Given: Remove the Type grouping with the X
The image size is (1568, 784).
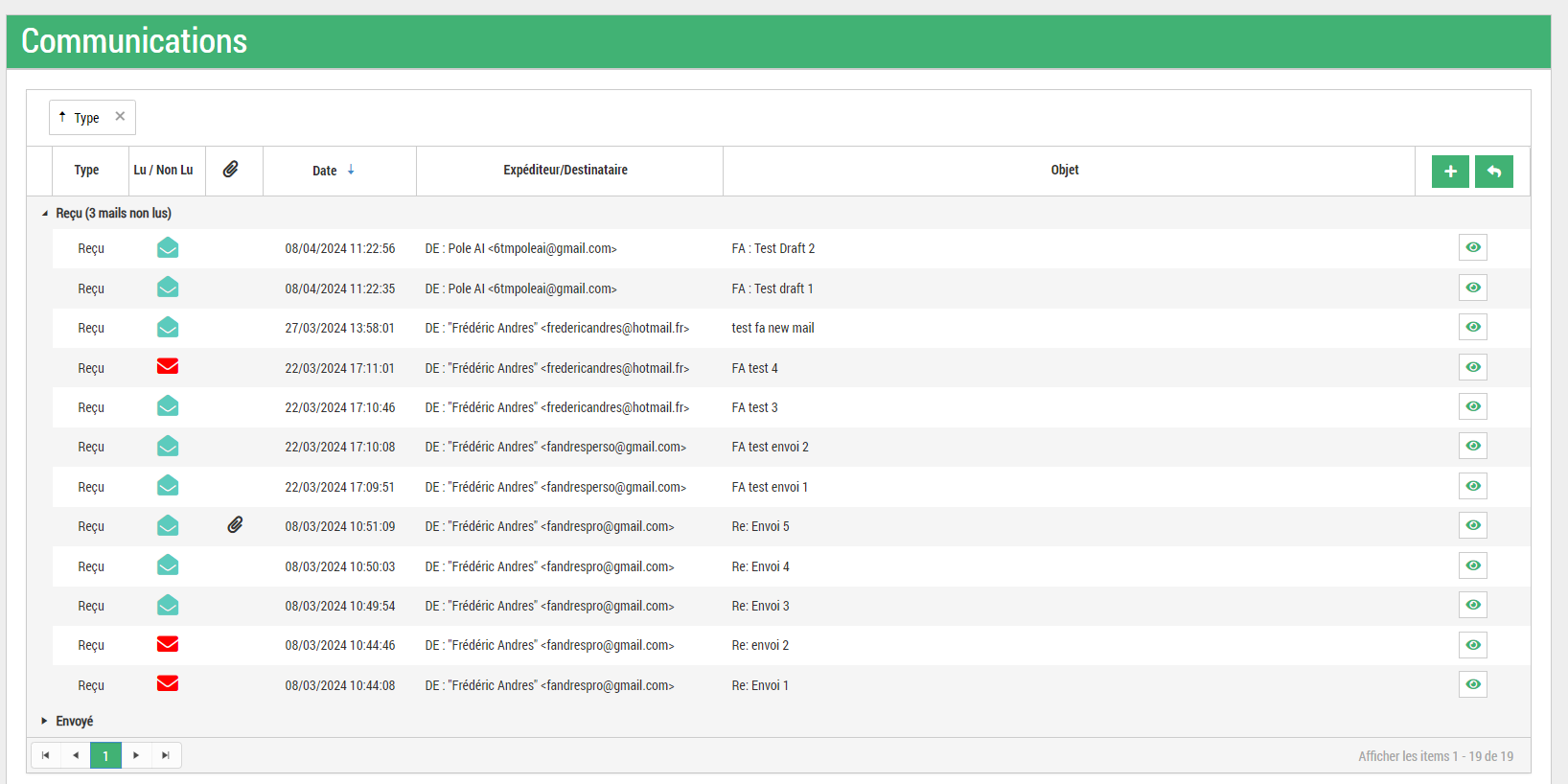Looking at the screenshot, I should coord(120,117).
